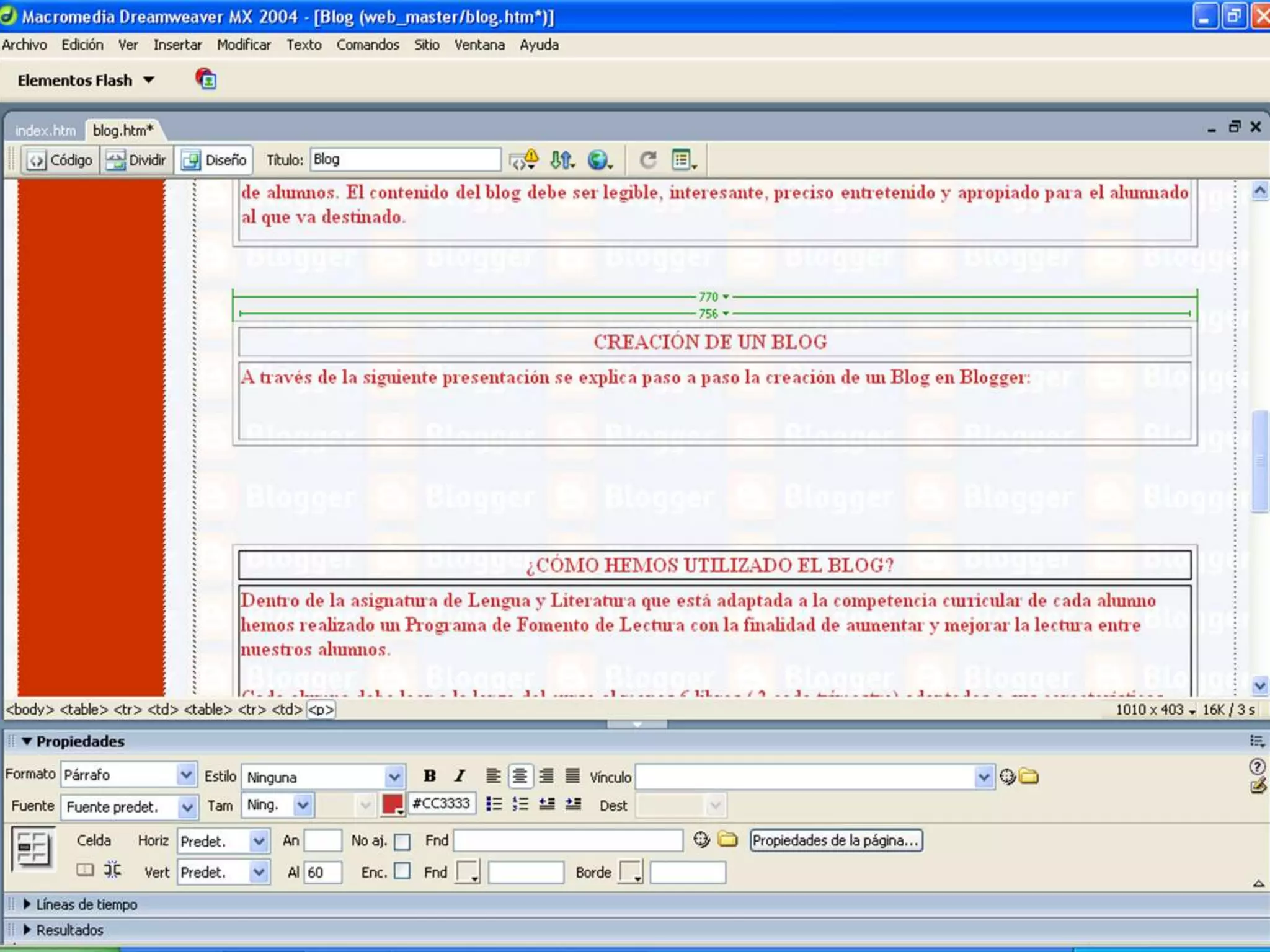The width and height of the screenshot is (1270, 952).
Task: Click the text indent icon
Action: (x=574, y=804)
